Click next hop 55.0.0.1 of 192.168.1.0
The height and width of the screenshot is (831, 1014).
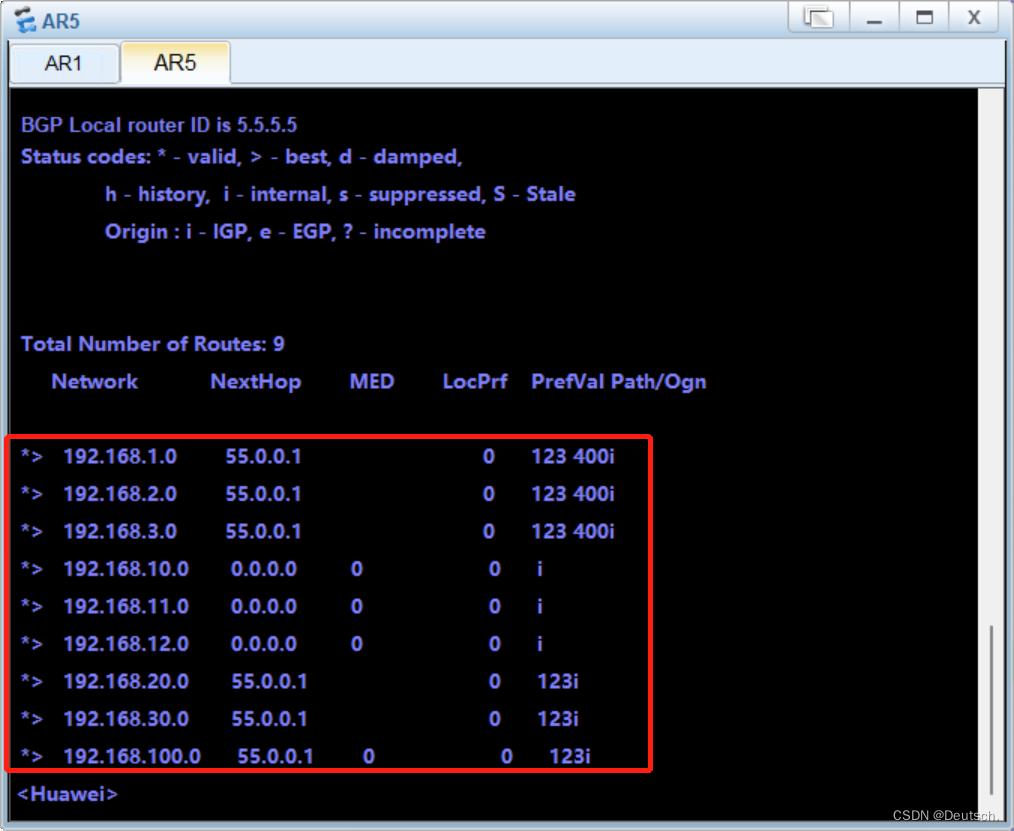(x=263, y=457)
